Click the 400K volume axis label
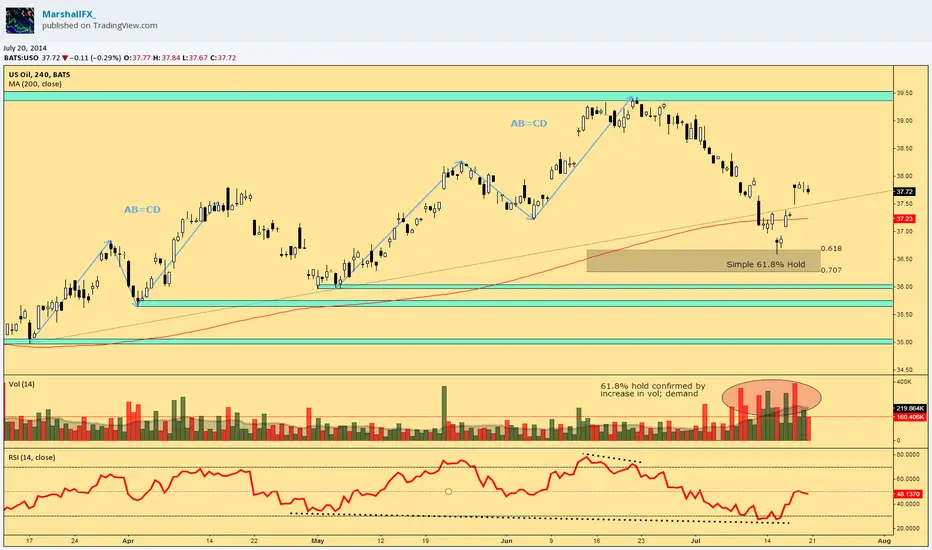 tap(903, 381)
